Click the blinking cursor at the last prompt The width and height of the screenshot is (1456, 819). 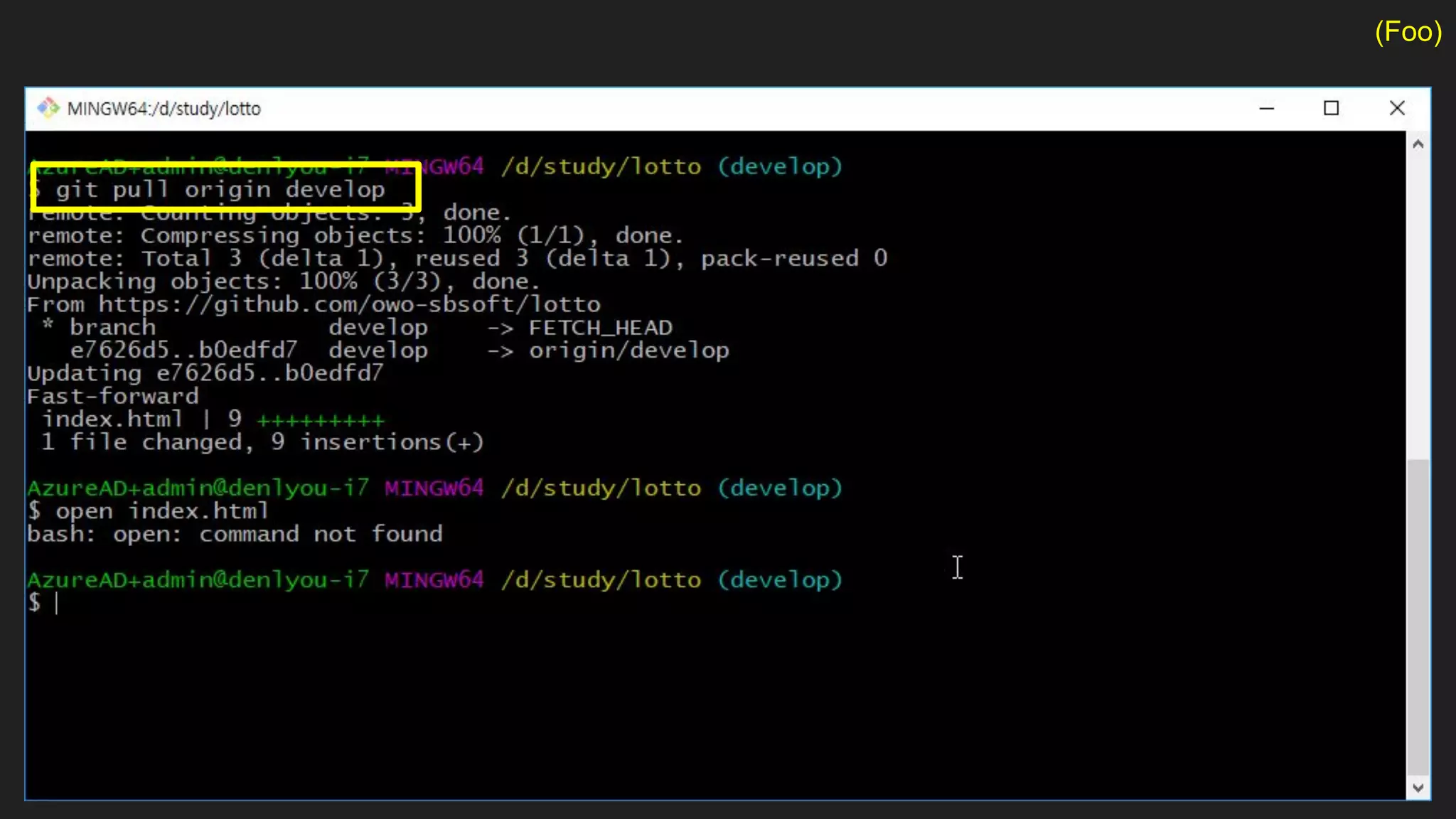57,603
